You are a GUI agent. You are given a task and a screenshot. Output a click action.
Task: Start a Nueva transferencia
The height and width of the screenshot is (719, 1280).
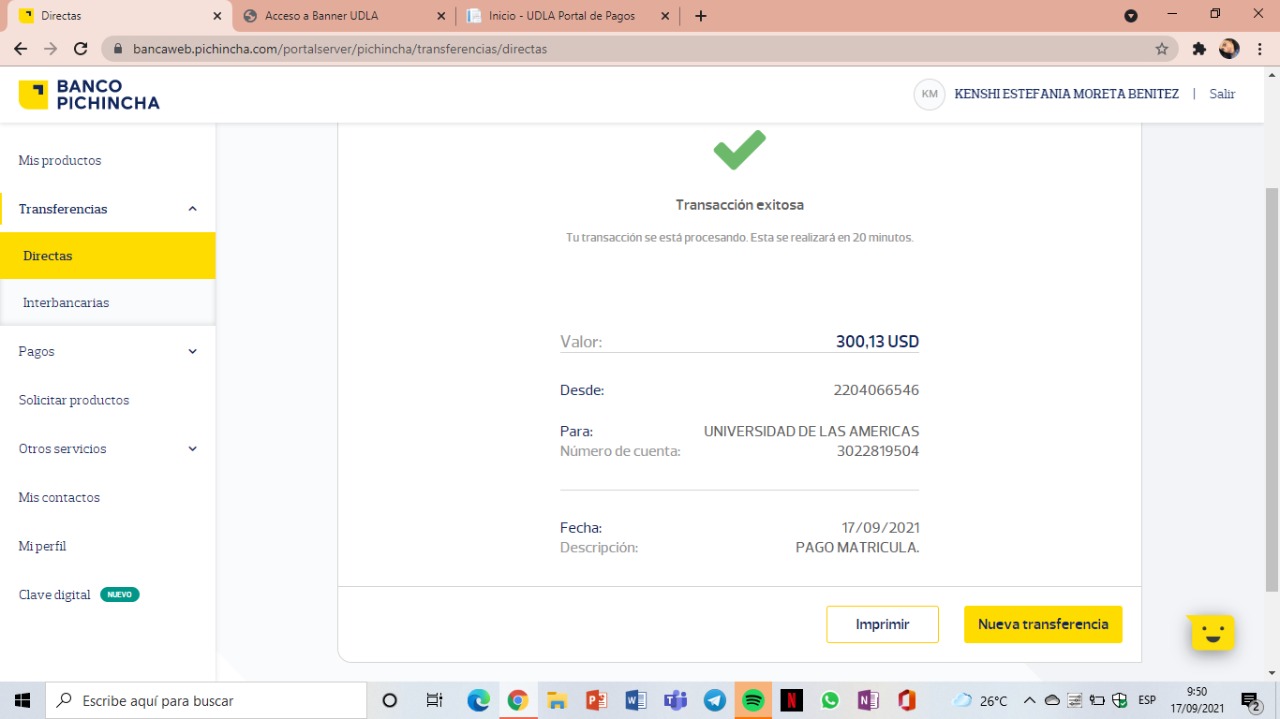coord(1042,624)
